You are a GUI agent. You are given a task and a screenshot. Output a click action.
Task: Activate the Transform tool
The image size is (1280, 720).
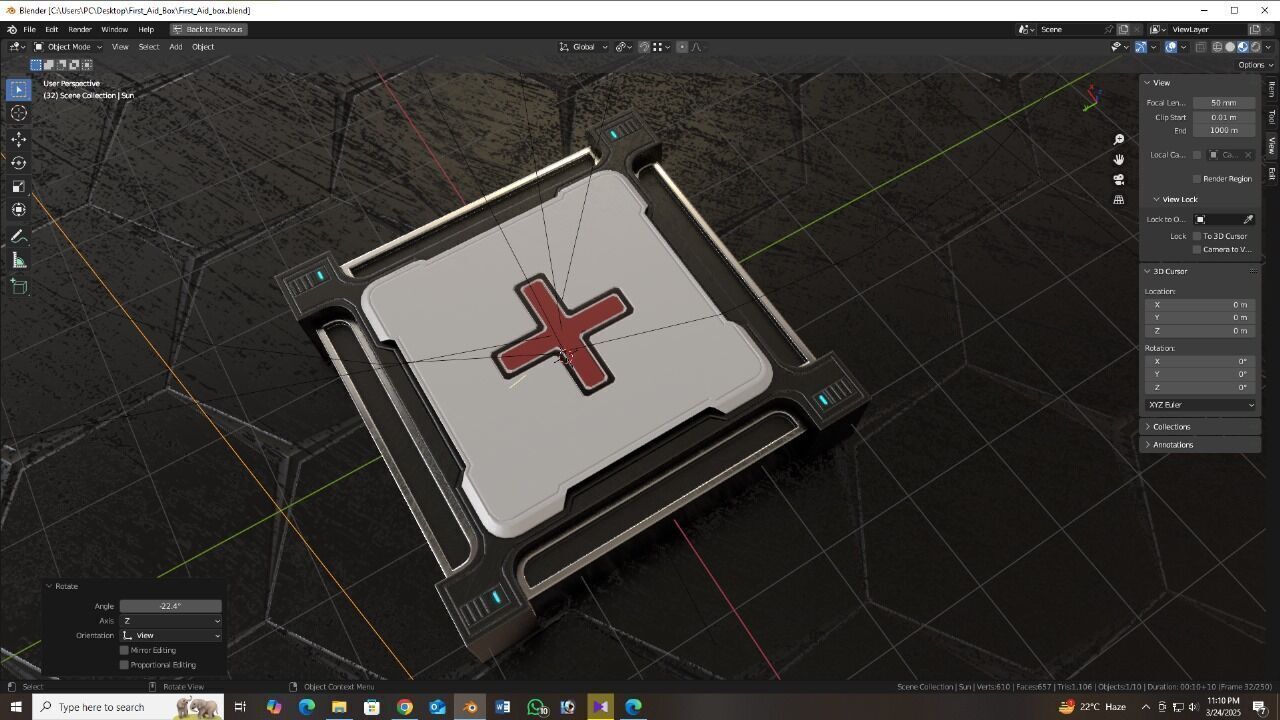point(18,210)
